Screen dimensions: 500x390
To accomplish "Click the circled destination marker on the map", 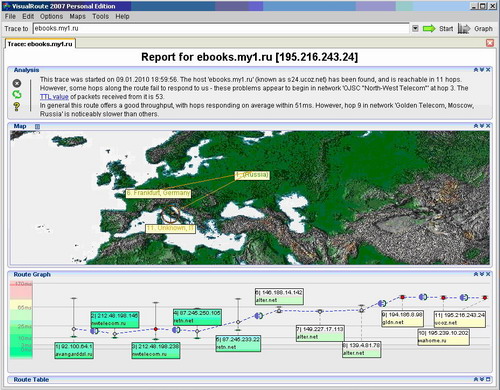I will pos(171,214).
